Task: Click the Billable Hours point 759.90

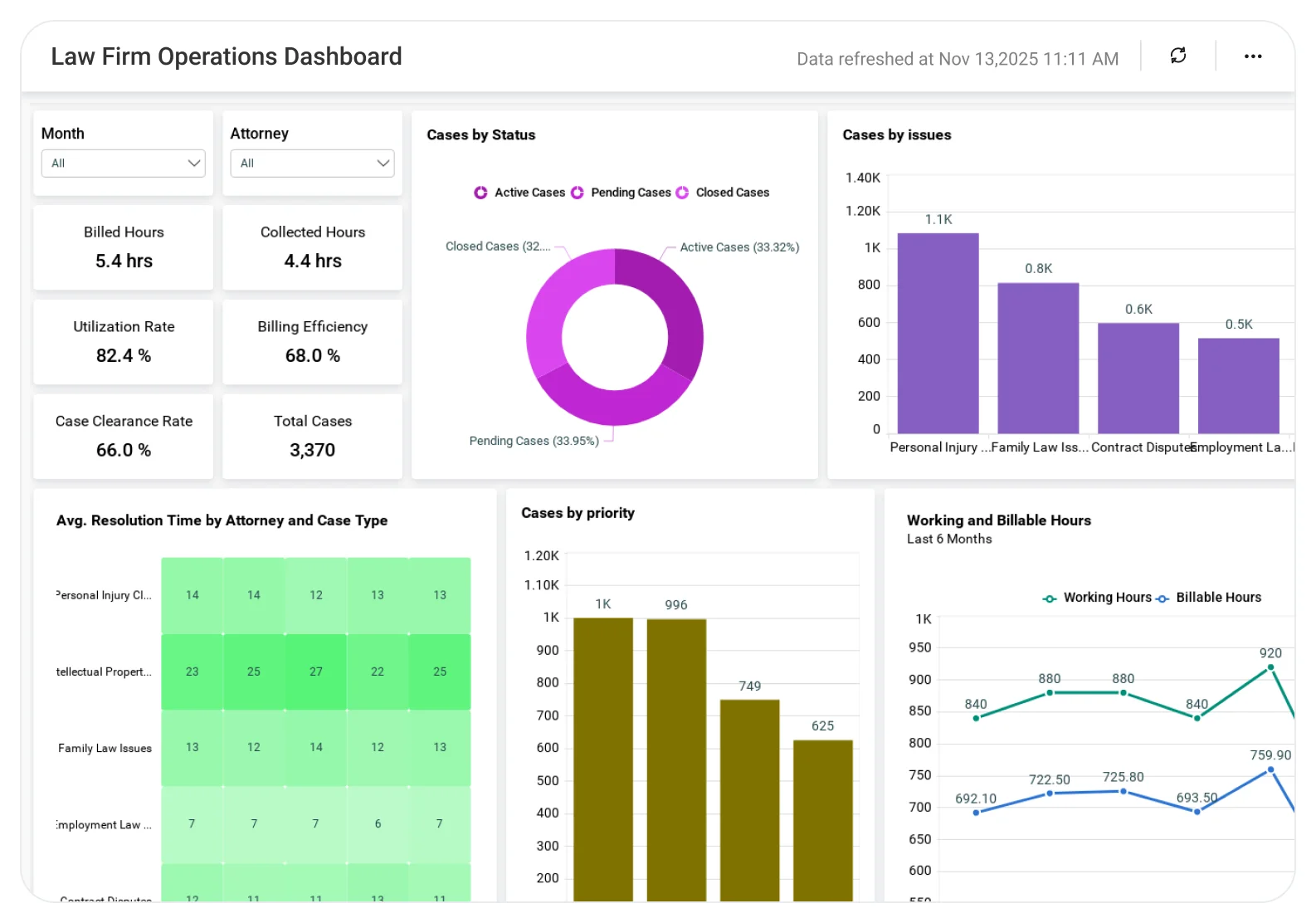Action: click(x=1270, y=770)
